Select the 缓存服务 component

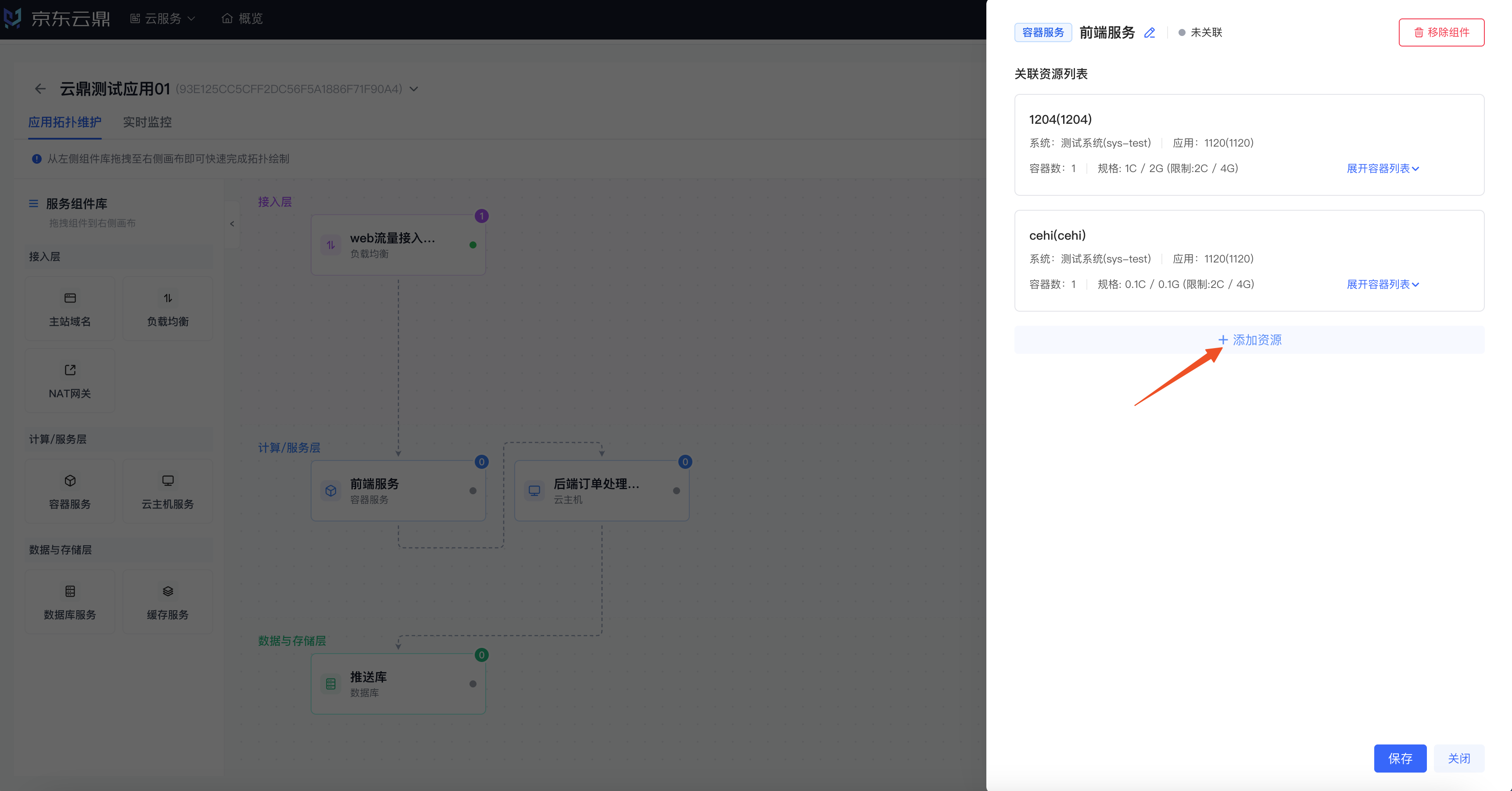pos(168,602)
